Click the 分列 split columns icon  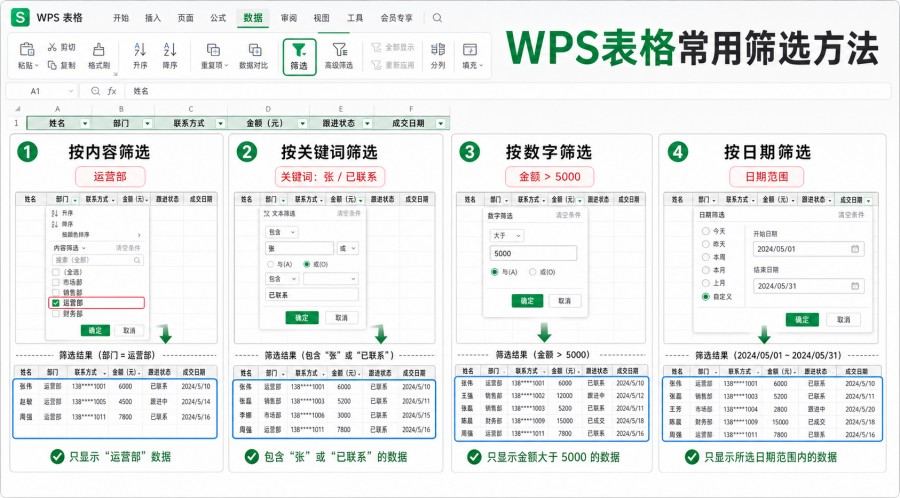click(438, 49)
